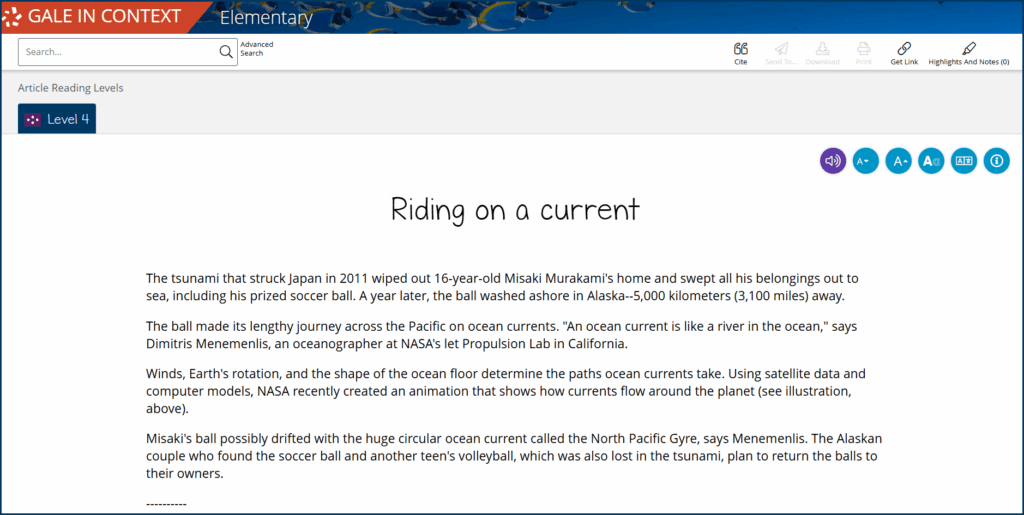Click the Cite quotation icon
The height and width of the screenshot is (515, 1024).
pyautogui.click(x=740, y=49)
